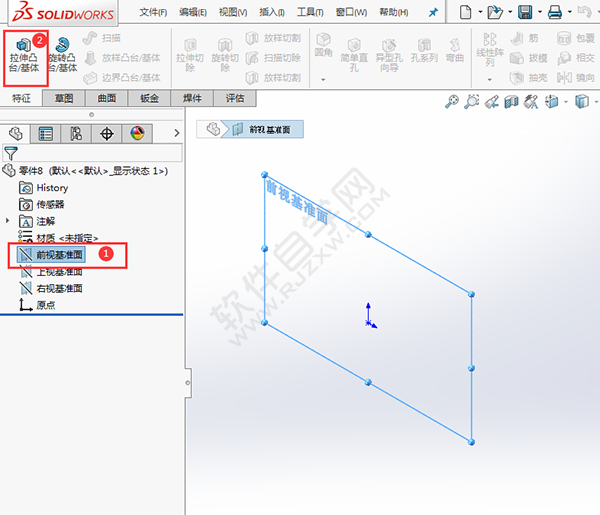Viewport: 600px width, 515px height.
Task: Open the 窗口(W) menu
Action: 351,13
